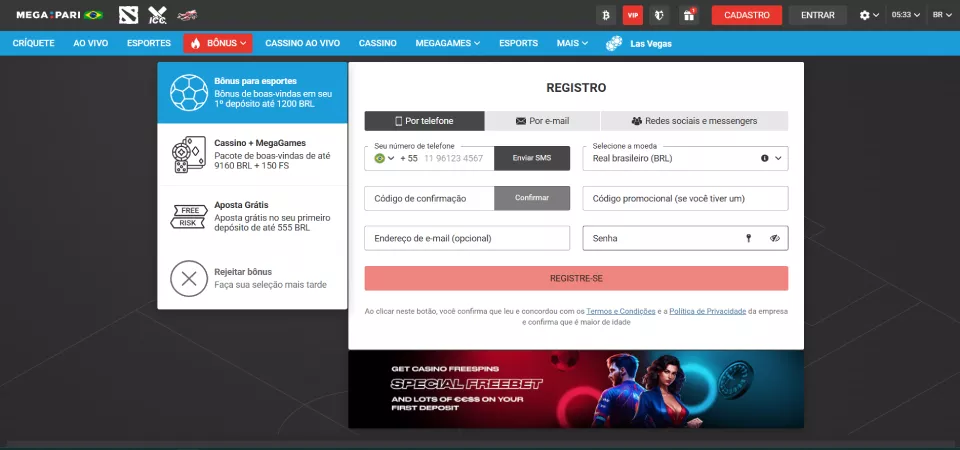Open the Bitcoin payments icon
Image resolution: width=960 pixels, height=450 pixels.
604,15
